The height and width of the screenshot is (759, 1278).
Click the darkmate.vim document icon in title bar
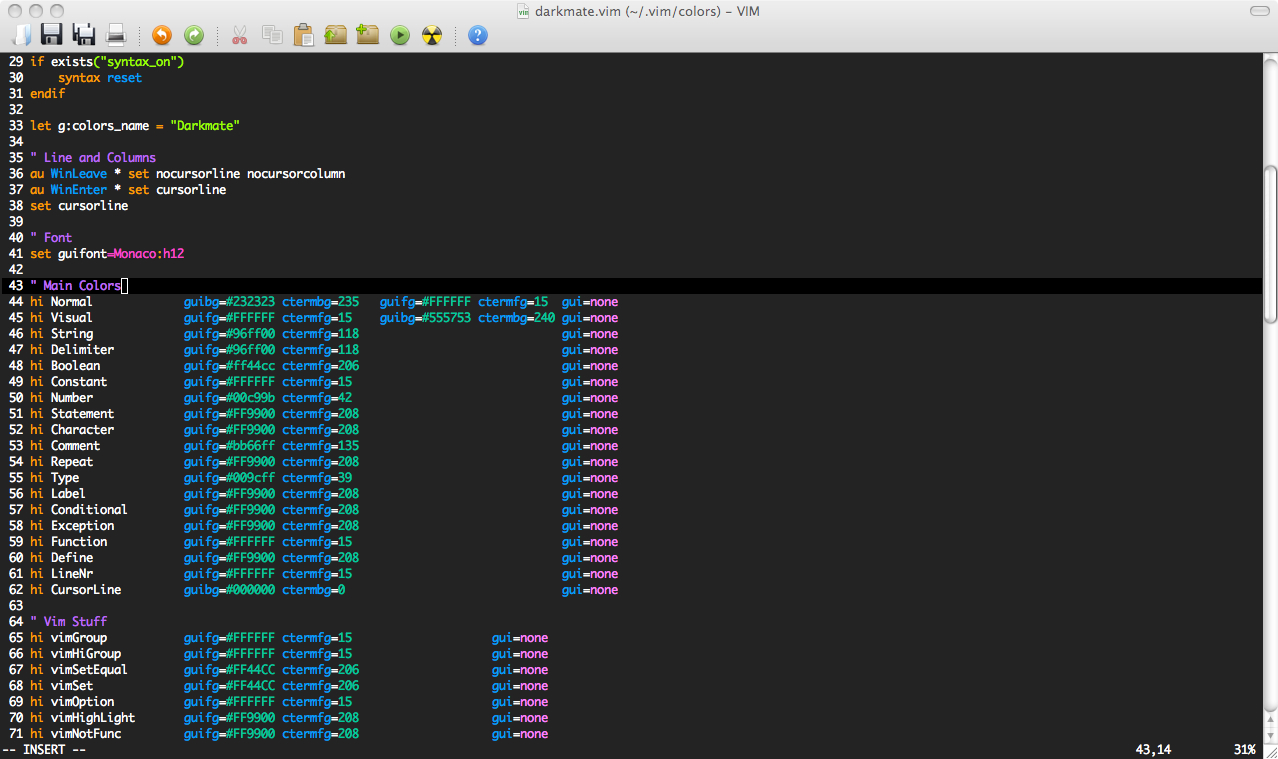[523, 11]
